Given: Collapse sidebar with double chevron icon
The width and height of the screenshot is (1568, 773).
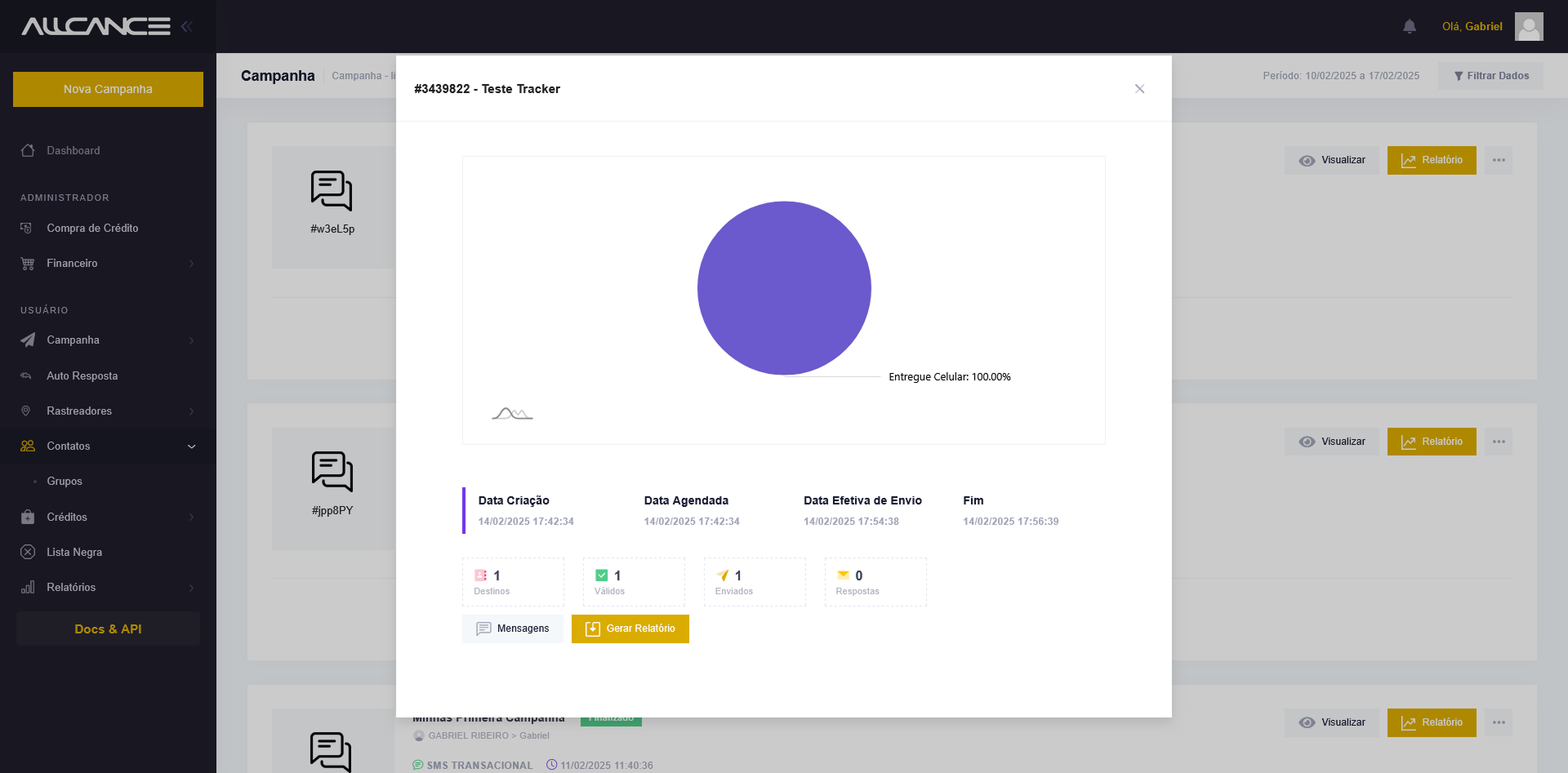Looking at the screenshot, I should 187,26.
